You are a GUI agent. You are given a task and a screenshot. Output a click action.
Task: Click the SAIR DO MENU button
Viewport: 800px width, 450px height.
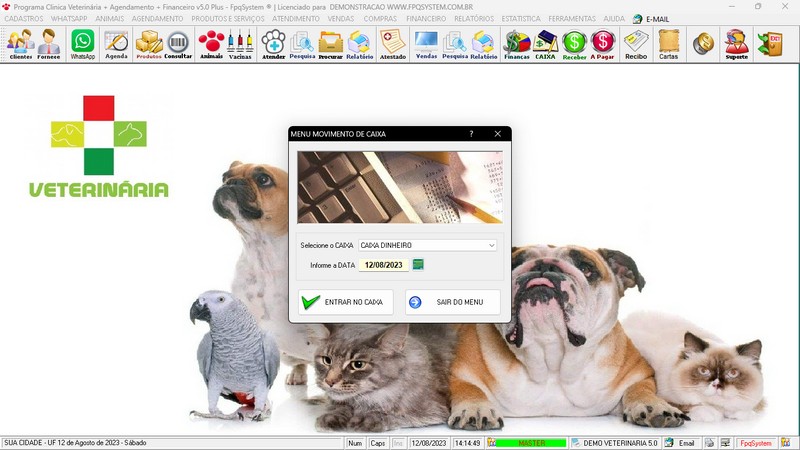(453, 302)
